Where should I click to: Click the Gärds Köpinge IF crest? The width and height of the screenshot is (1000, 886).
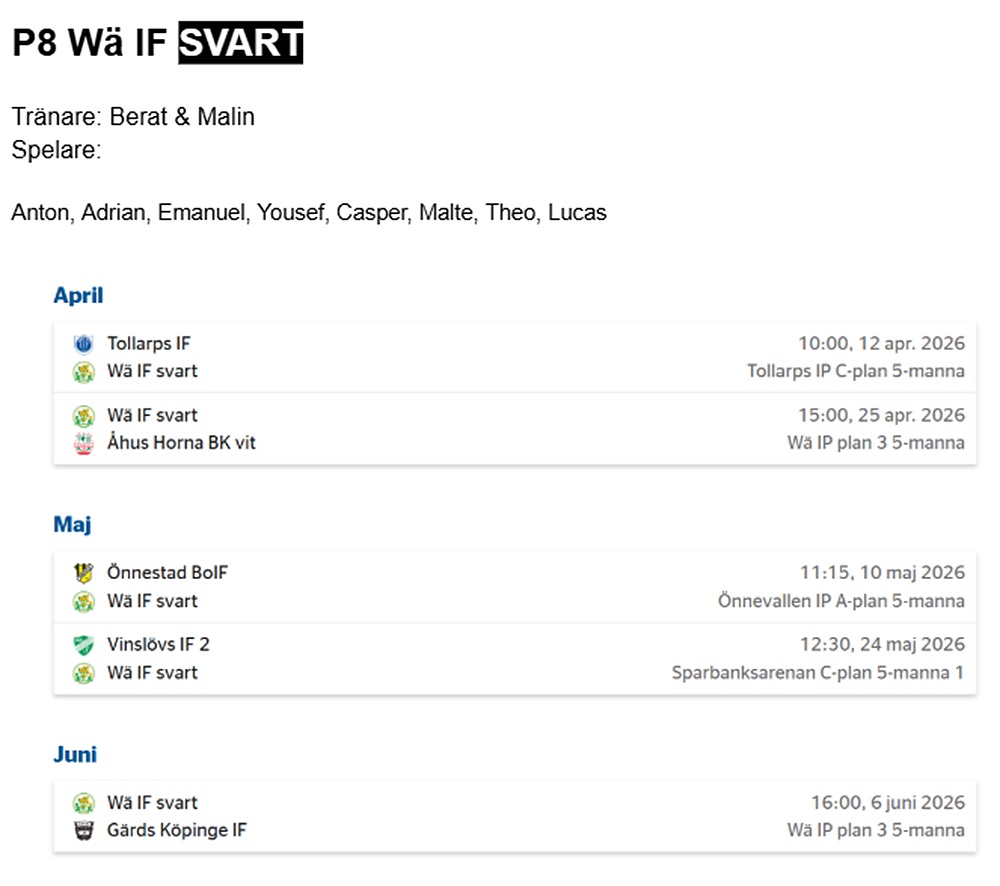83,831
